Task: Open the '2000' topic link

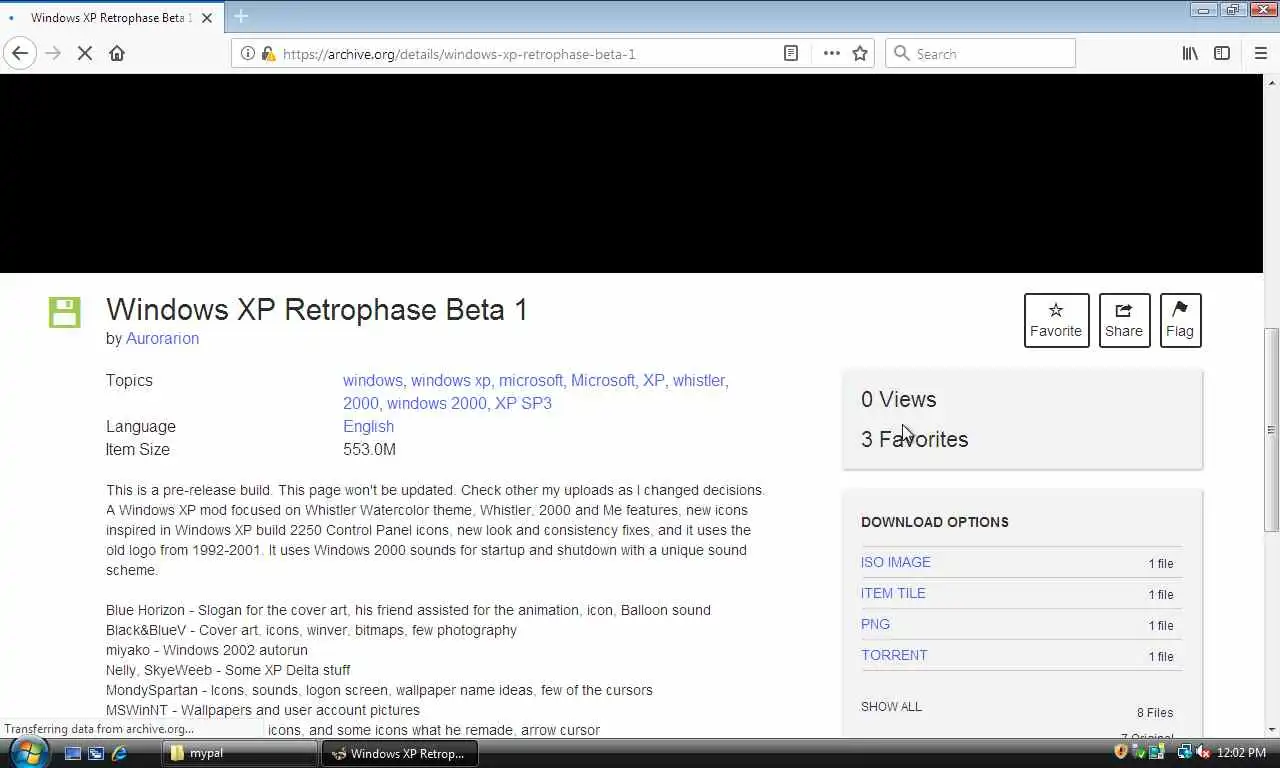Action: 360,404
